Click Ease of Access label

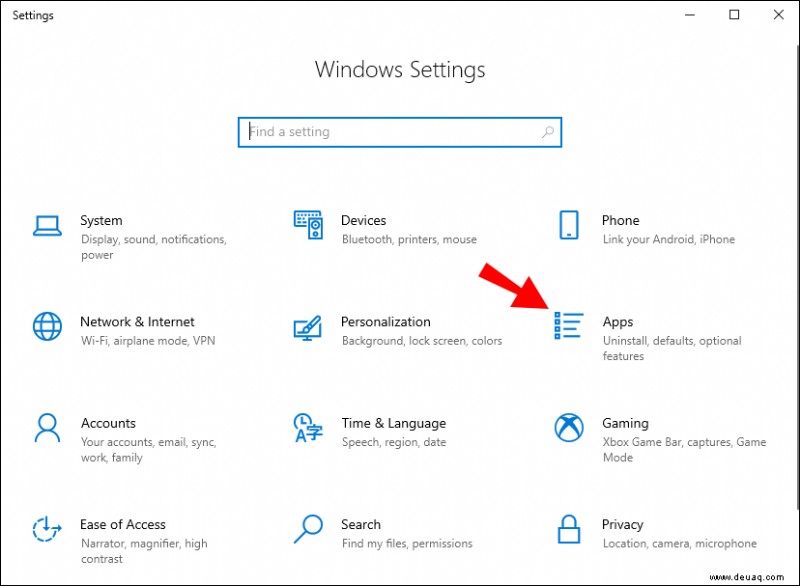coord(123,524)
